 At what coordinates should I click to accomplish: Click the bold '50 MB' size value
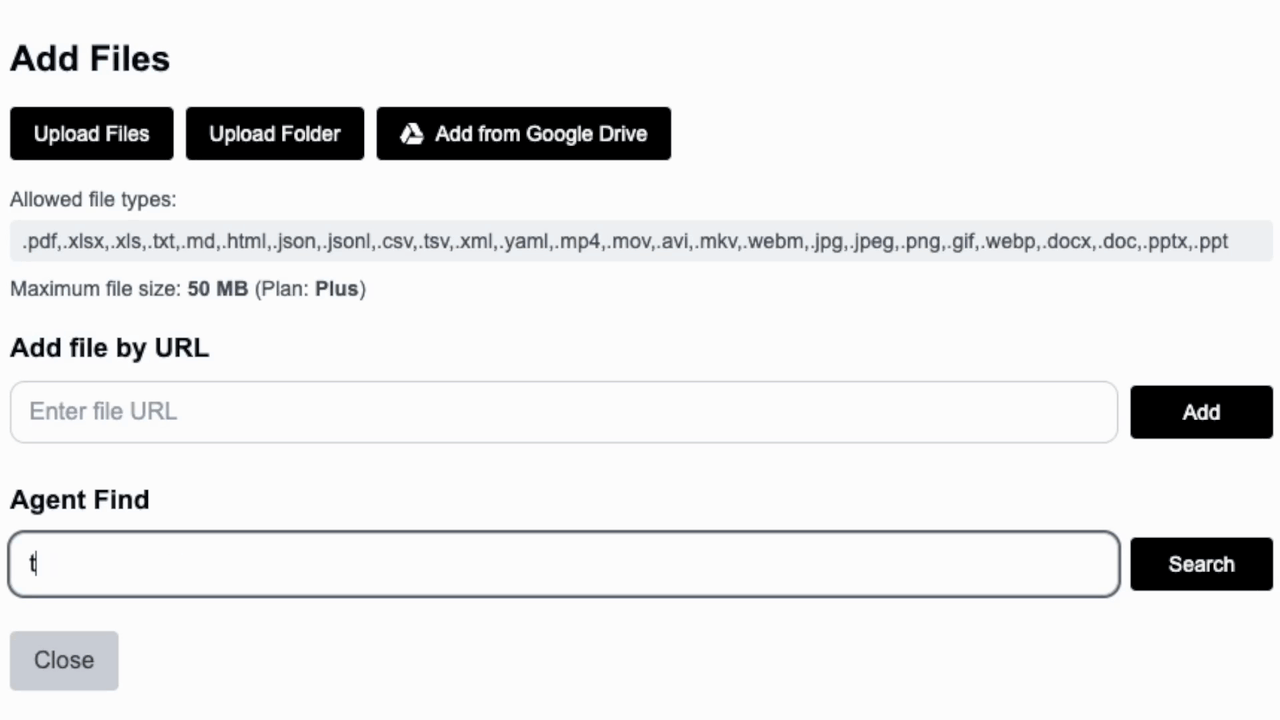[x=218, y=289]
